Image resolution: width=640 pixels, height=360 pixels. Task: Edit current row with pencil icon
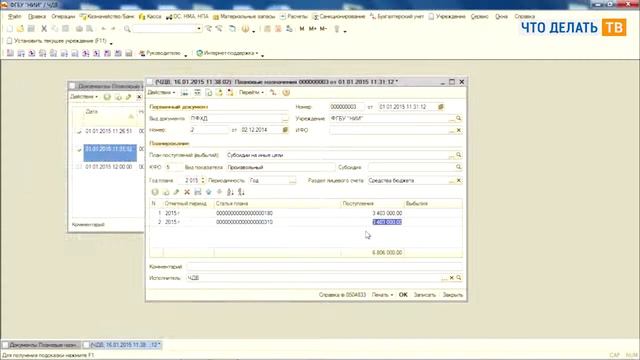[176, 192]
